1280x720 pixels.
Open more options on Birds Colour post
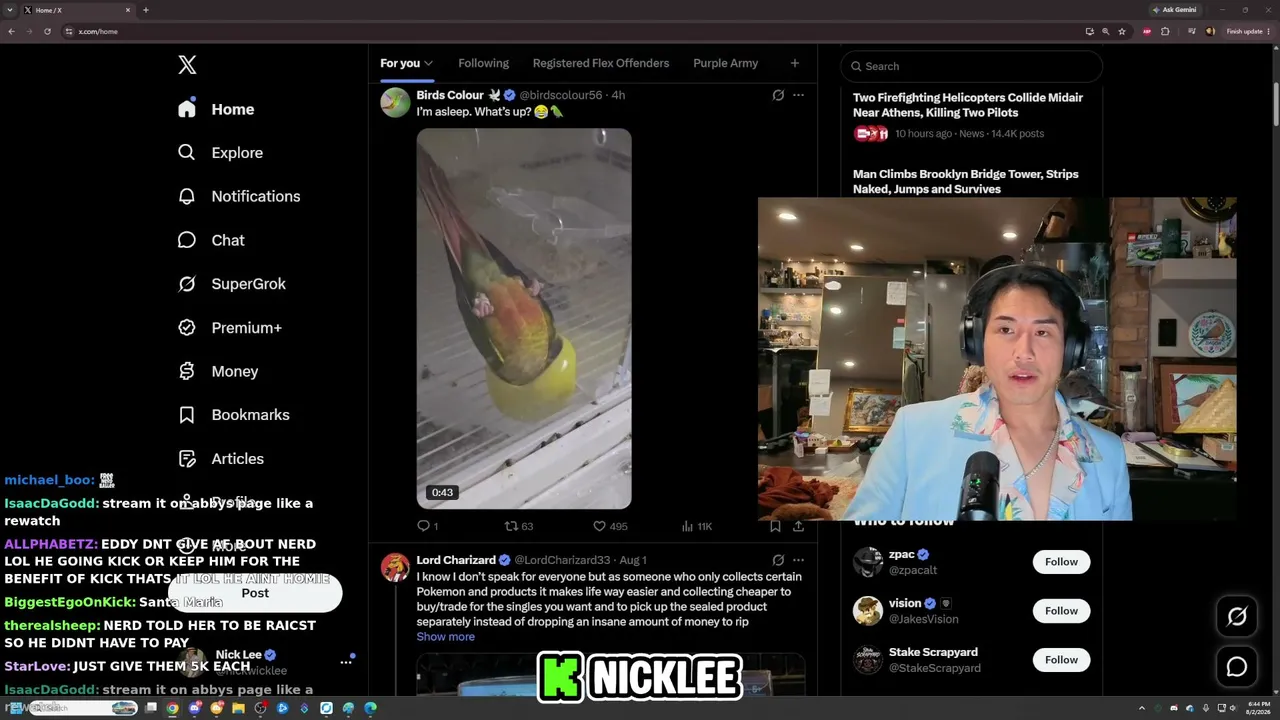(798, 95)
